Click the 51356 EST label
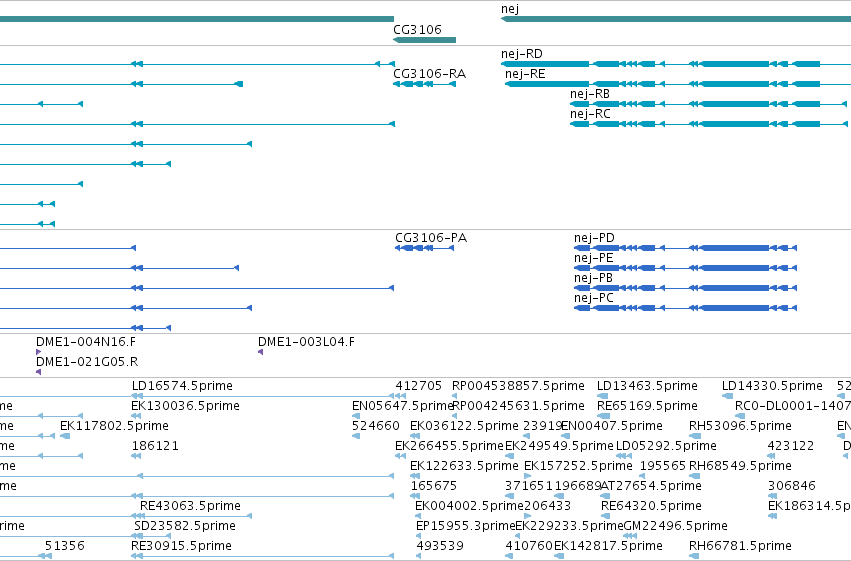 [65, 546]
